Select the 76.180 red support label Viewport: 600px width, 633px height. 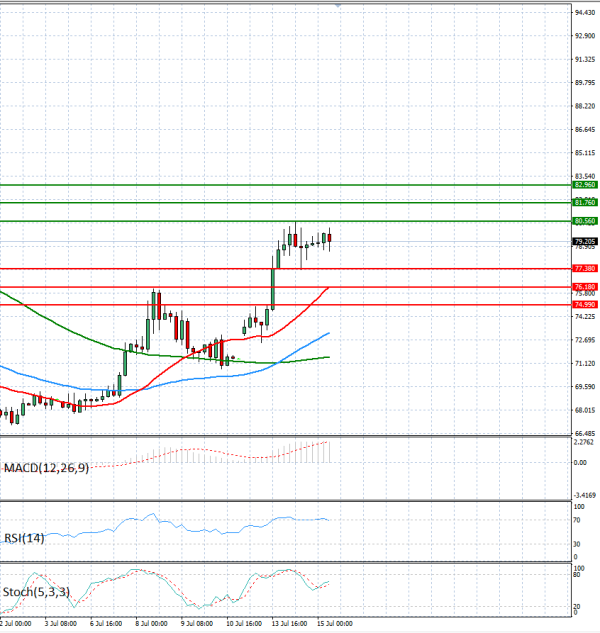tap(585, 287)
